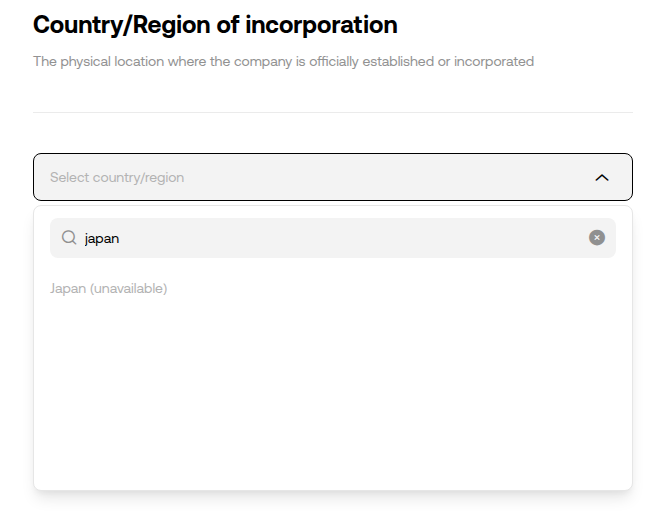
Task: Click the word incorporation in the title
Action: click(321, 25)
